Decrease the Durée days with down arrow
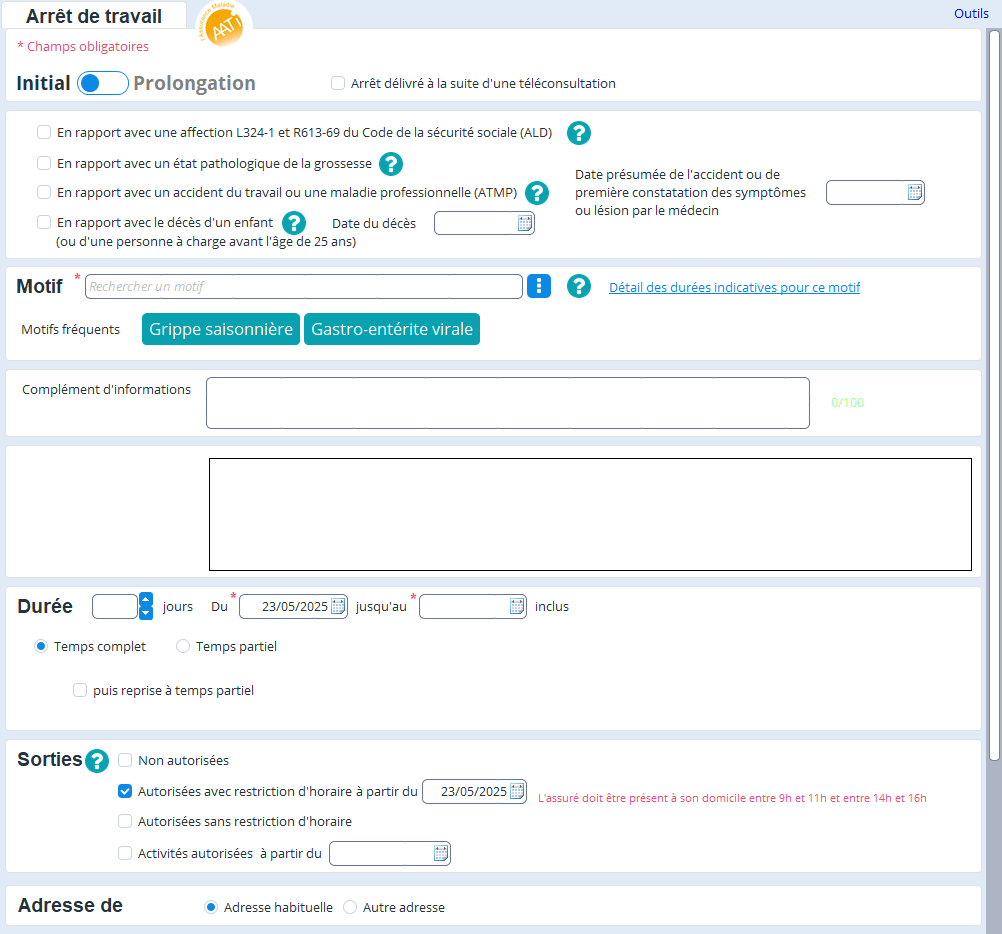 (x=146, y=613)
